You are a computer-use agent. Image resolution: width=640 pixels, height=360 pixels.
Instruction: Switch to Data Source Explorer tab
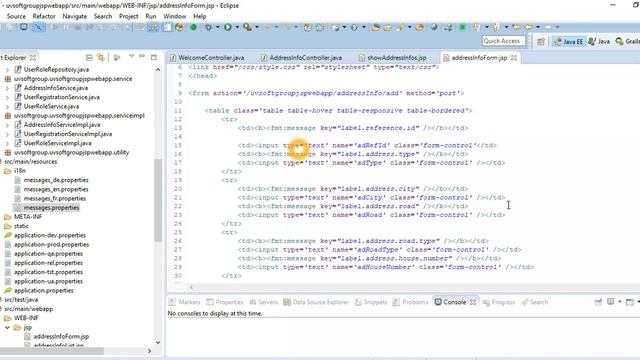(316, 302)
